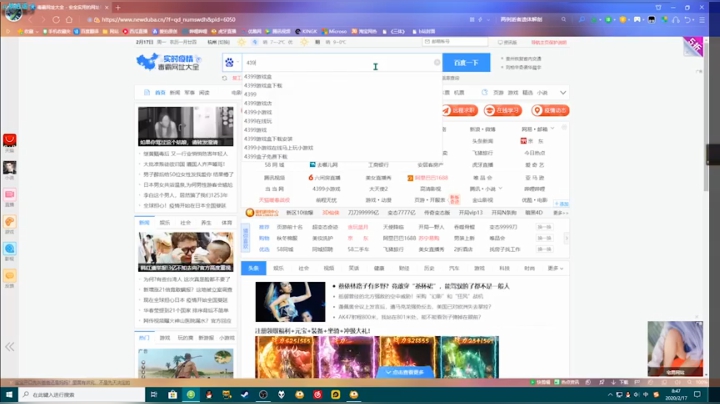Select the plain 4399 suggestion
Viewport: 720px width, 404px height.
click(x=250, y=94)
